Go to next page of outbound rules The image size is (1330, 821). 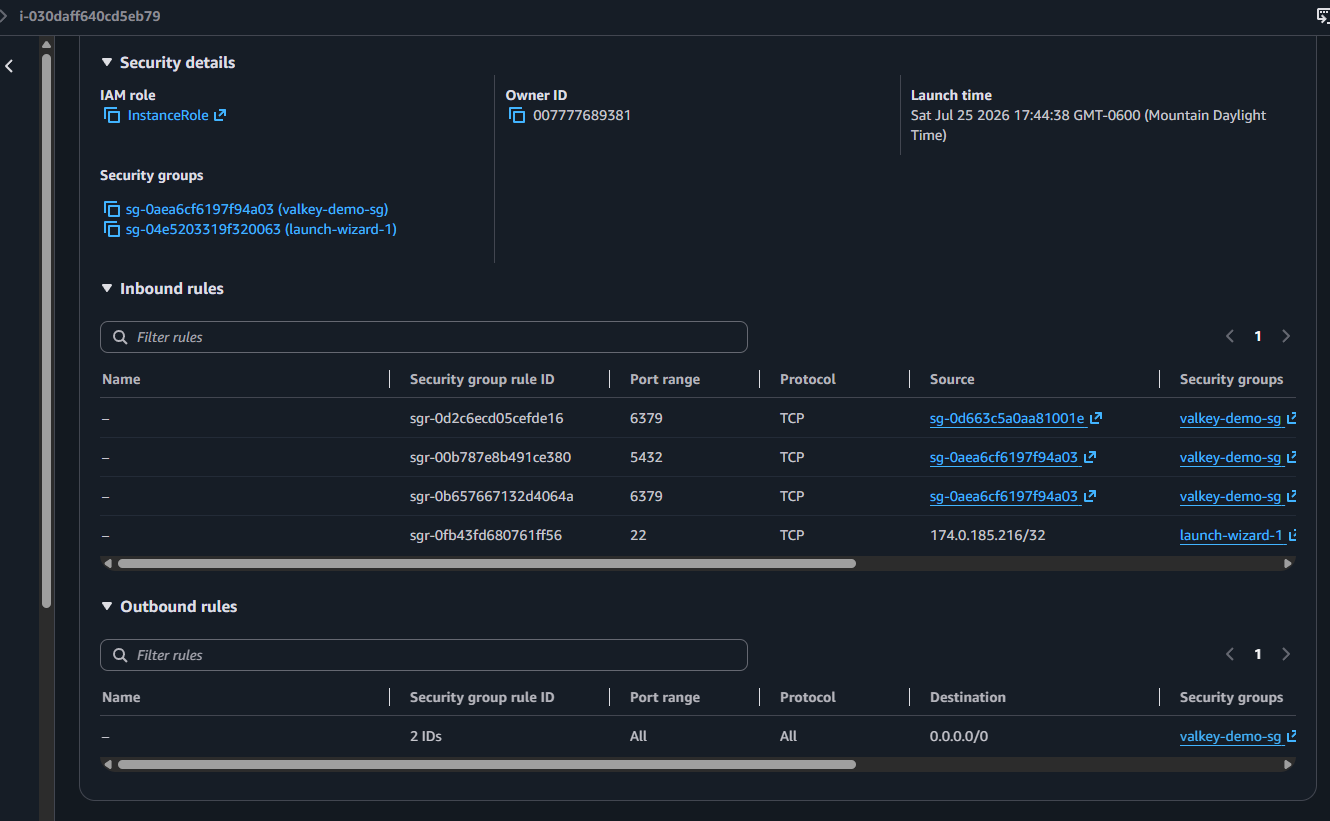click(1286, 654)
